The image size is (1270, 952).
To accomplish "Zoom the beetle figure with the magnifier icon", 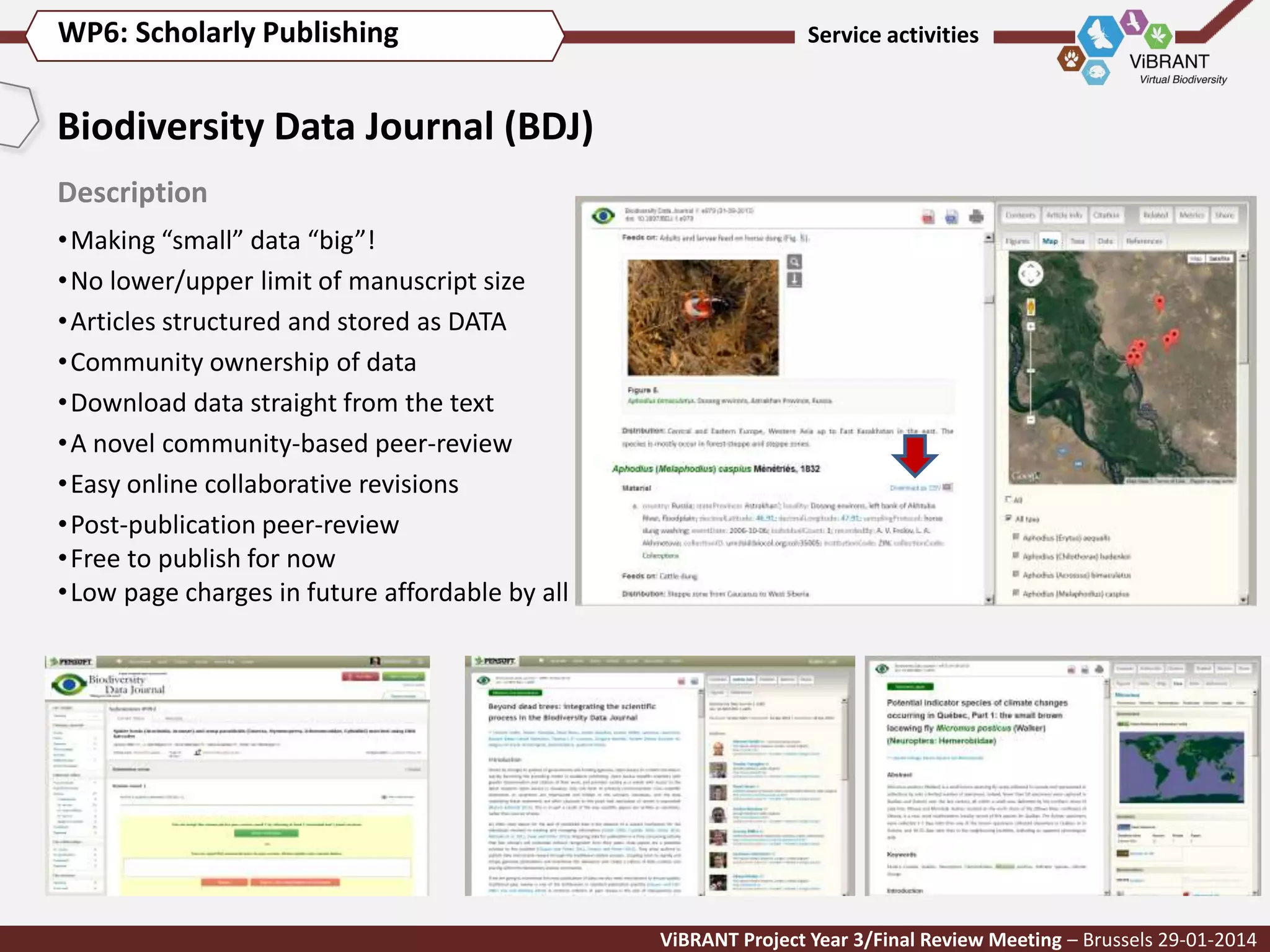I will [794, 262].
